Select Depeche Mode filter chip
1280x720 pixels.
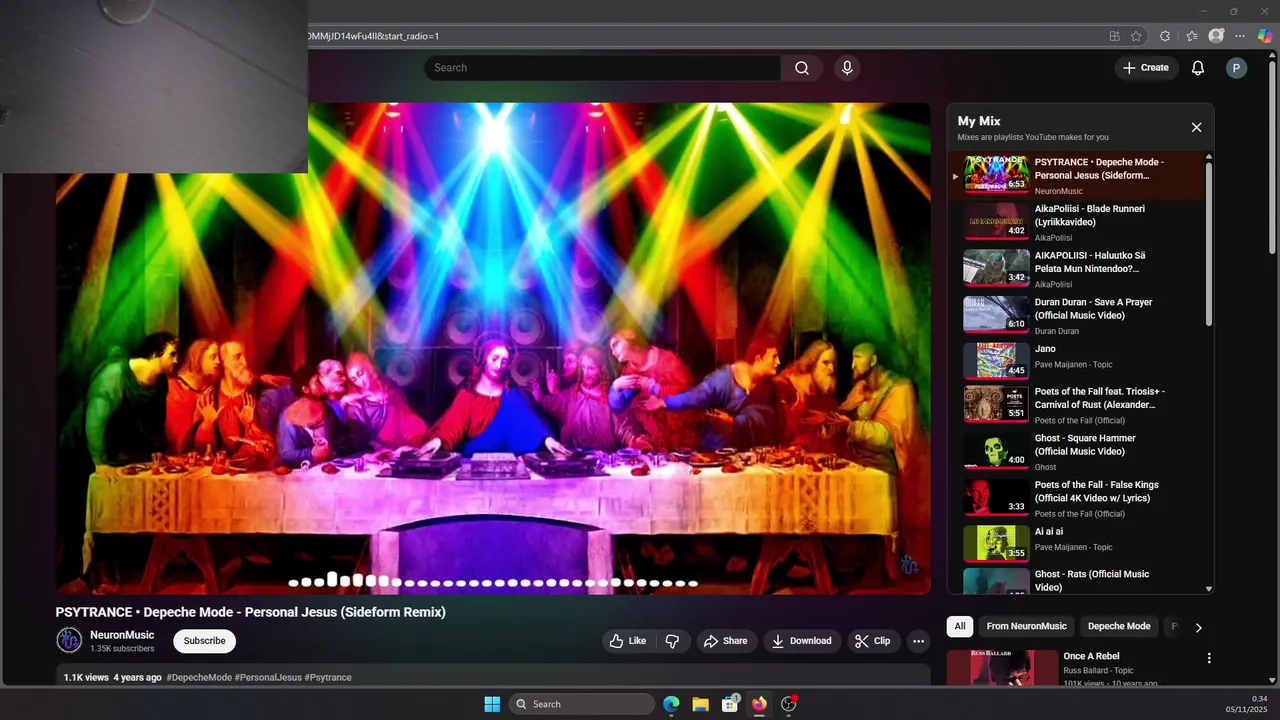pyautogui.click(x=1119, y=626)
